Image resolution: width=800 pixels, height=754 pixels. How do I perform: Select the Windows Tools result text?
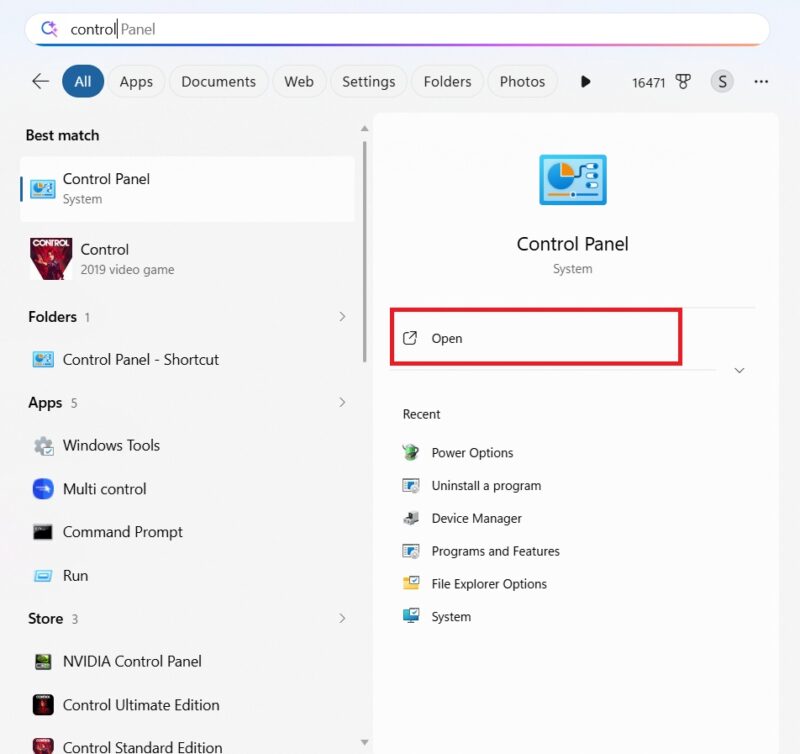click(x=111, y=445)
